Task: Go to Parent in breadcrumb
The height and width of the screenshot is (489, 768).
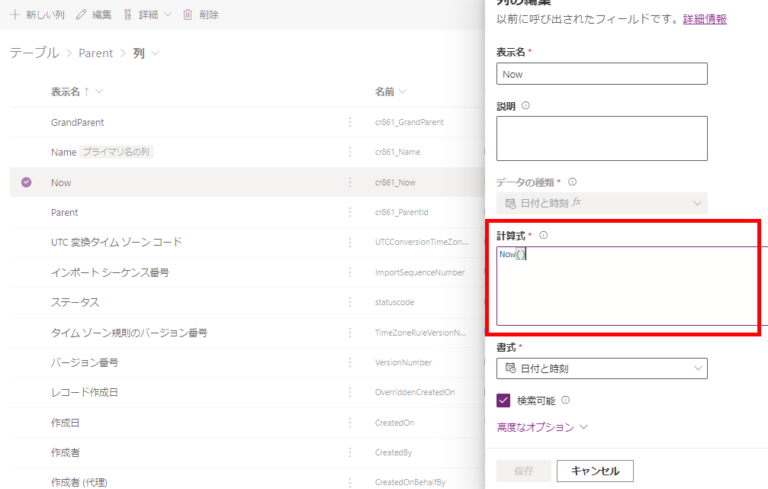Action: (x=96, y=52)
